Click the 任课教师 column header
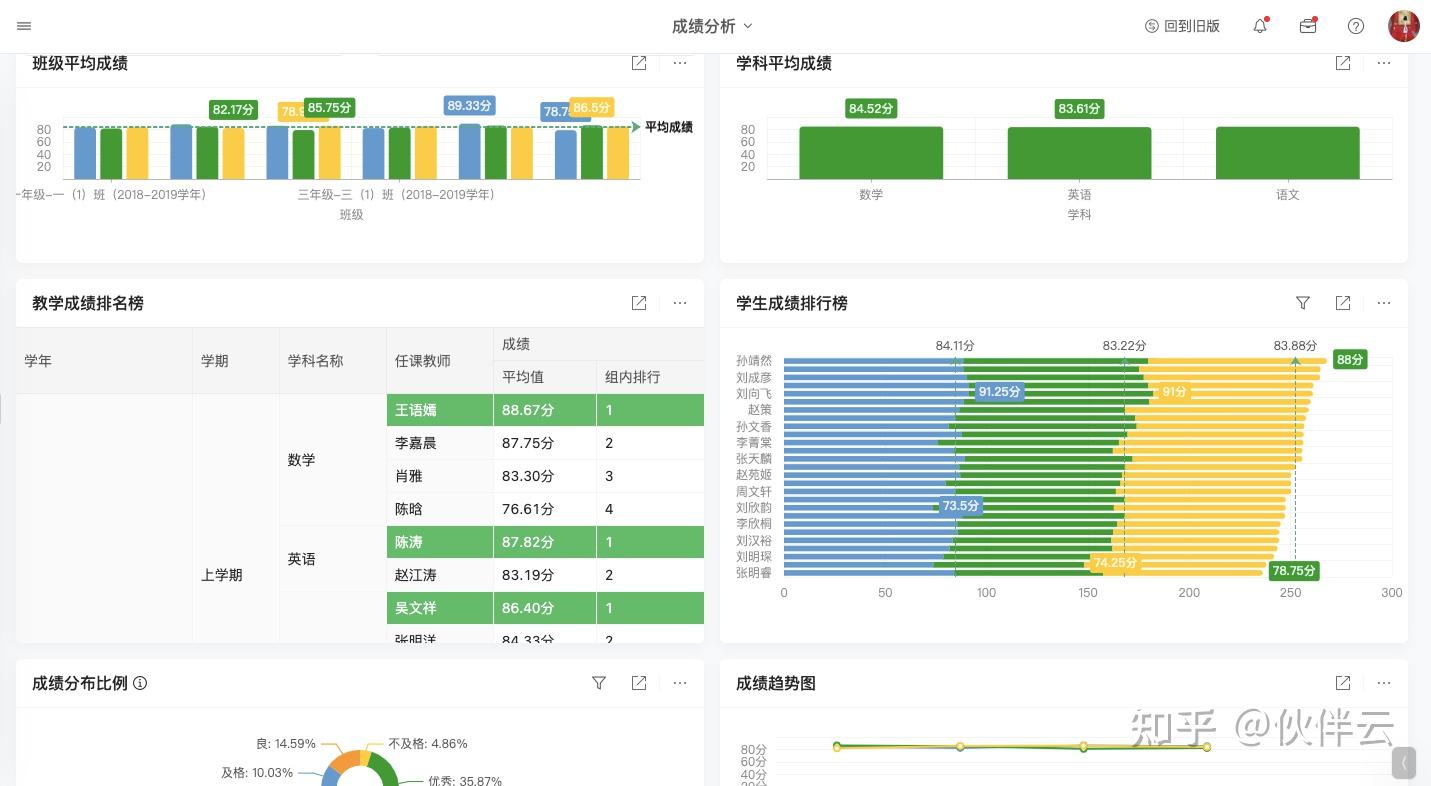Screen dimensions: 1431x786 coord(440,361)
